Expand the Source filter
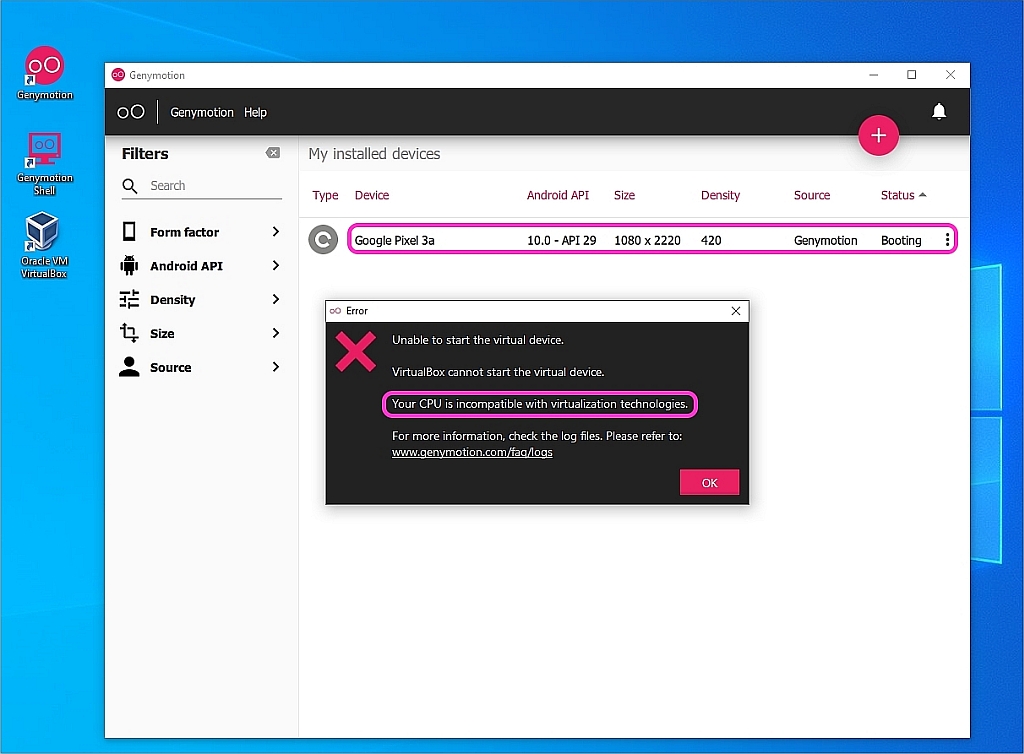 276,367
